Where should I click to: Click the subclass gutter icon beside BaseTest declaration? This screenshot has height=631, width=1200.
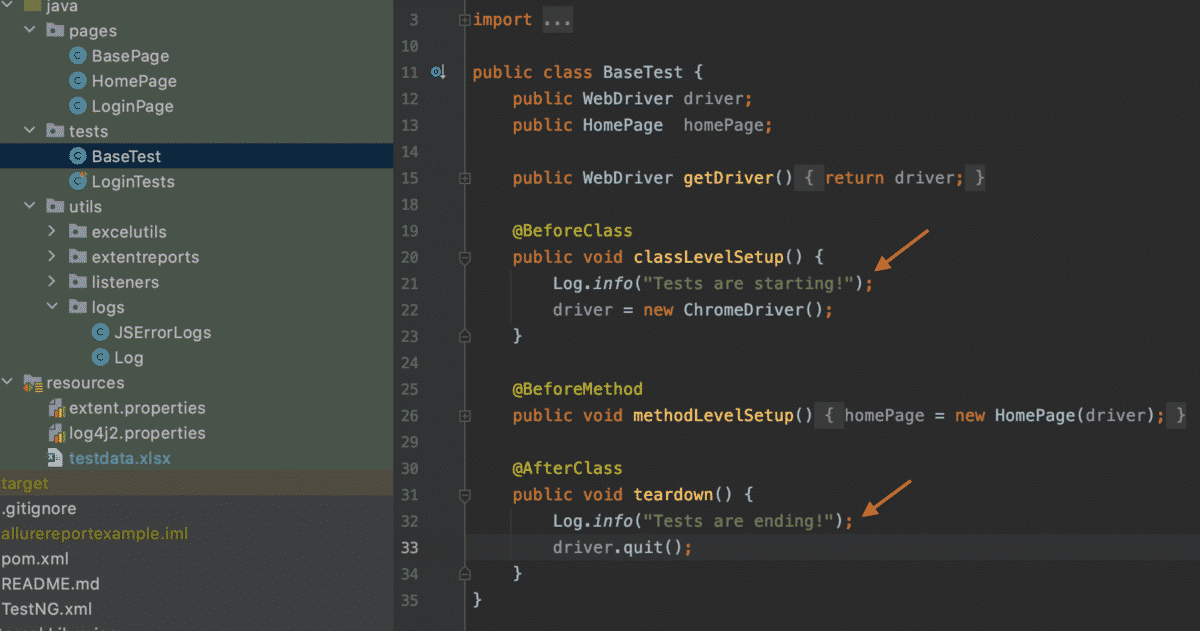click(x=438, y=71)
